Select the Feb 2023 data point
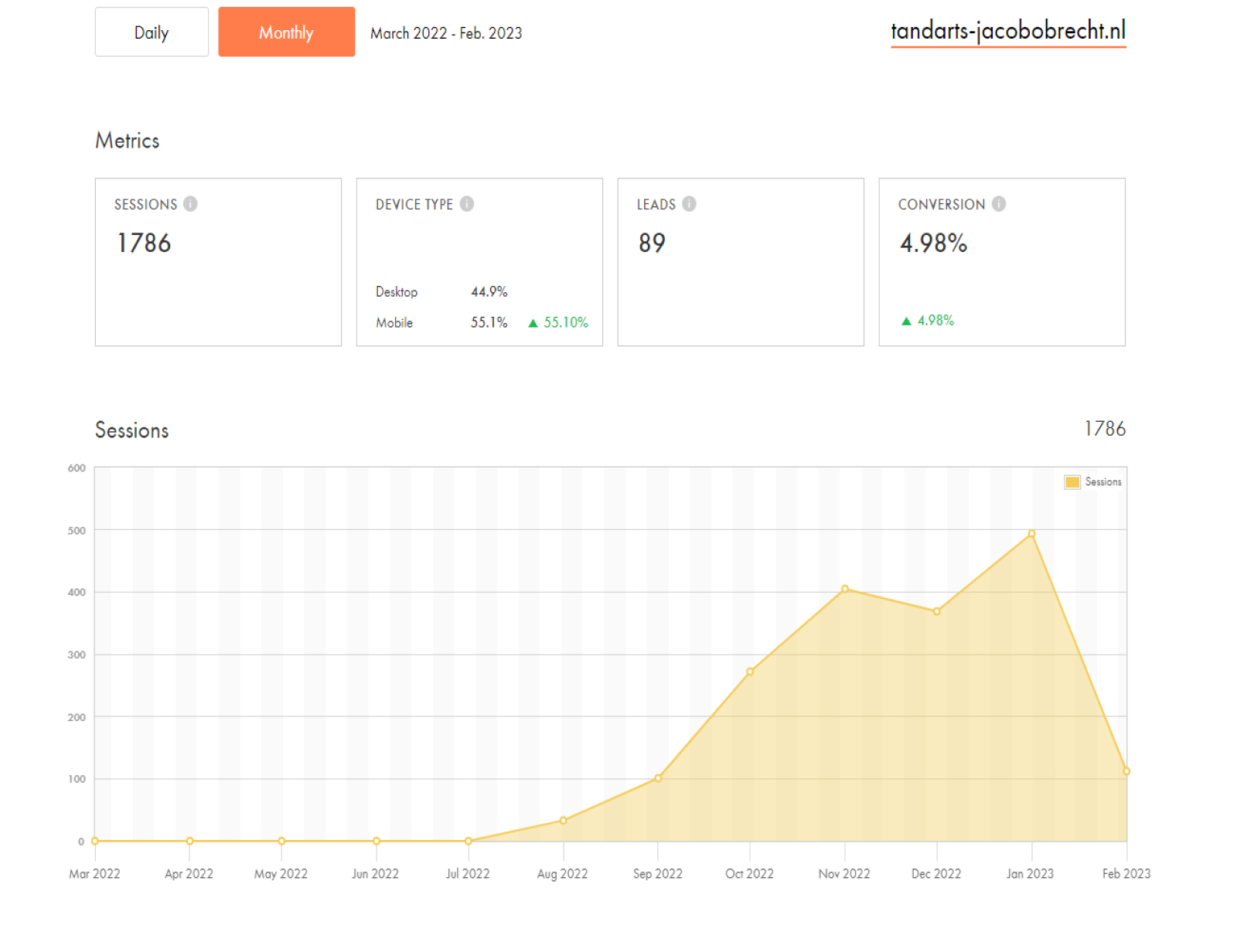Viewport: 1237px width, 952px height. [1126, 771]
